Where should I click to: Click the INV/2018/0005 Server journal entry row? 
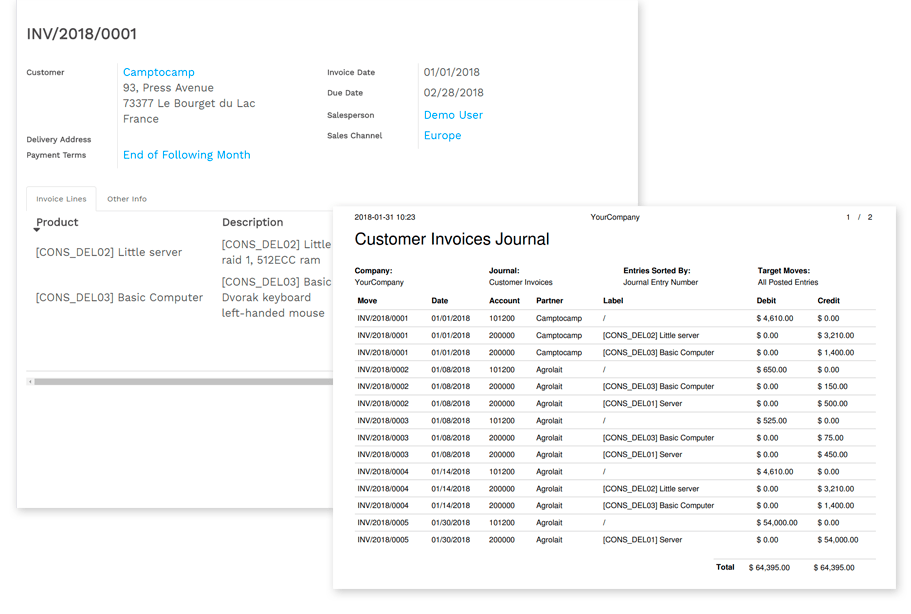(x=615, y=540)
